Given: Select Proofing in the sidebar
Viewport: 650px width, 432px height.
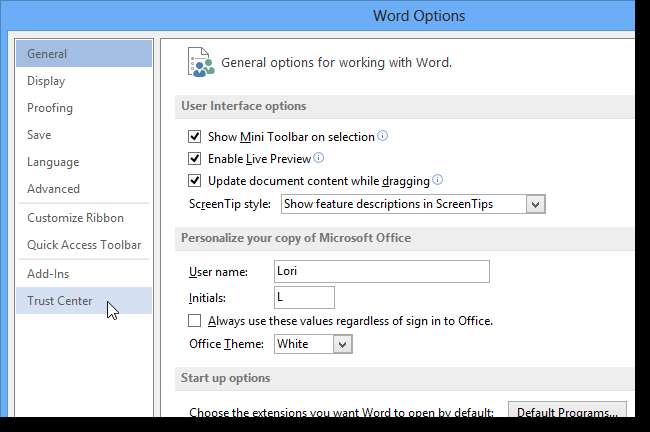Looking at the screenshot, I should coord(50,108).
